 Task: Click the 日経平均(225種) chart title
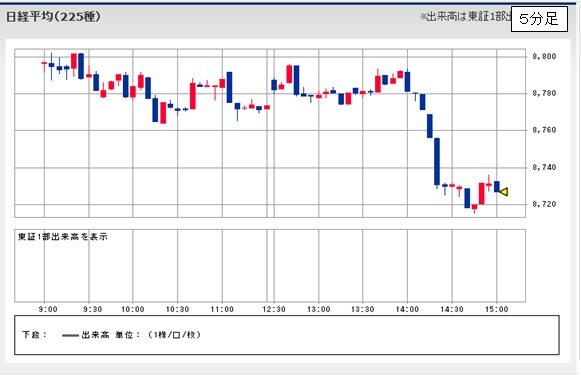coord(53,17)
